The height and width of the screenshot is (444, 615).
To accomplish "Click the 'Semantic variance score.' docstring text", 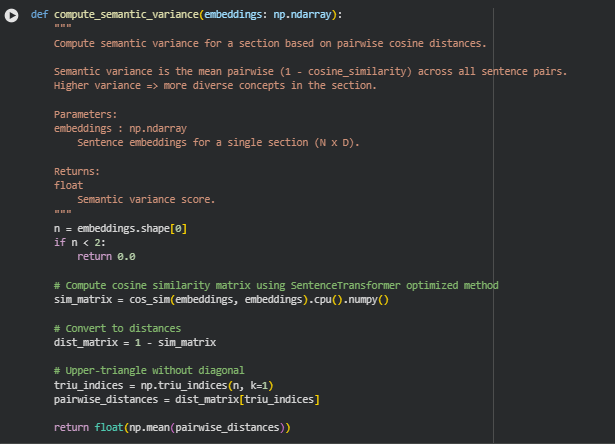I will coord(146,200).
